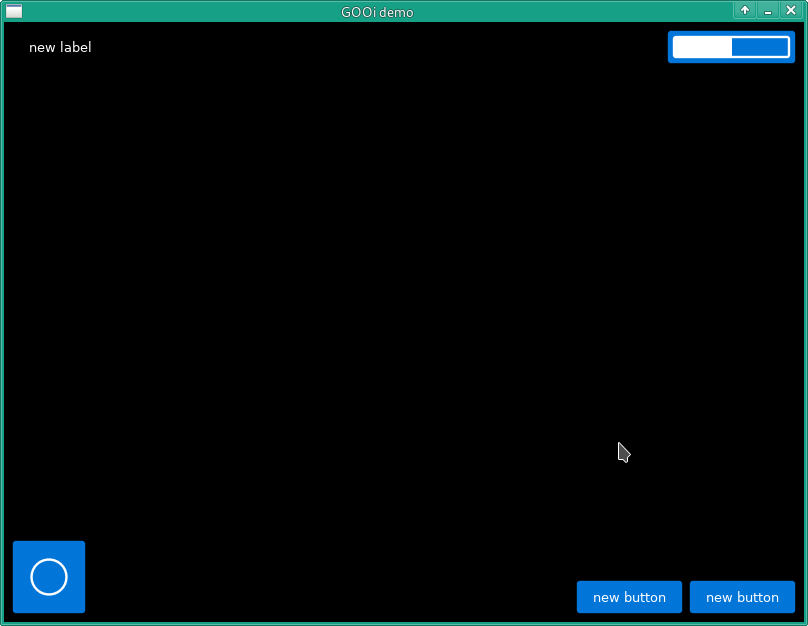Click the blue circle button
This screenshot has width=808, height=626.
49,577
